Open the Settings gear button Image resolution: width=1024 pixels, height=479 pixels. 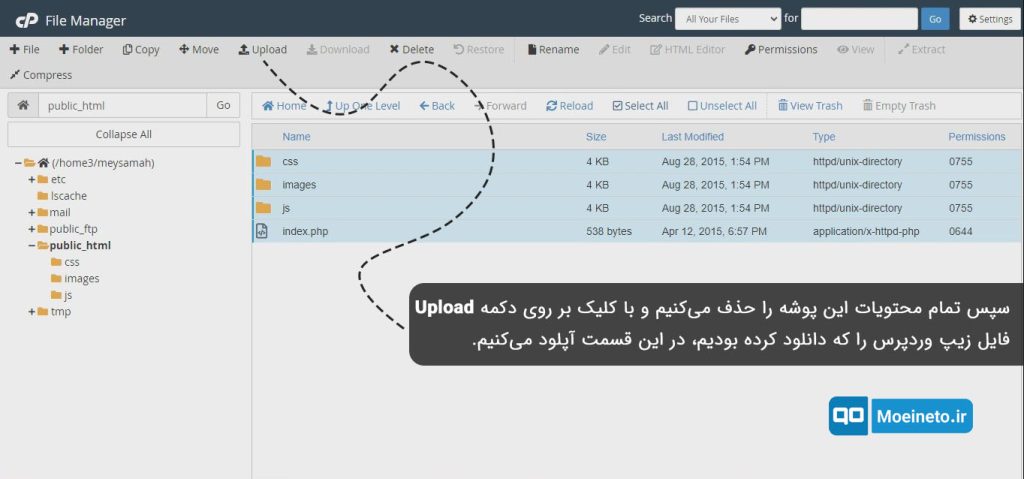click(990, 19)
